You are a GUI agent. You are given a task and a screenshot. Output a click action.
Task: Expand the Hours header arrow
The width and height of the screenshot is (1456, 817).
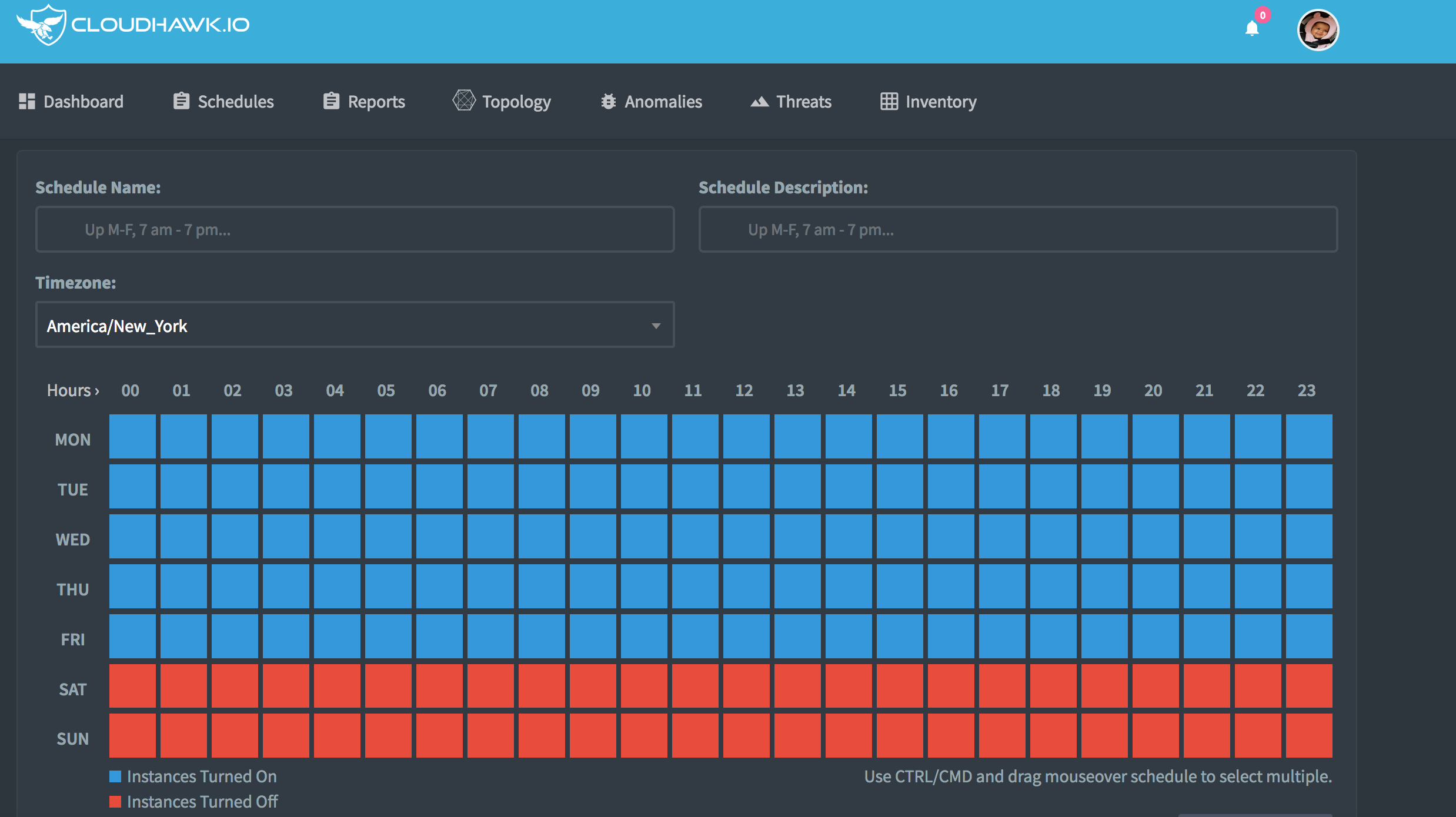click(96, 390)
